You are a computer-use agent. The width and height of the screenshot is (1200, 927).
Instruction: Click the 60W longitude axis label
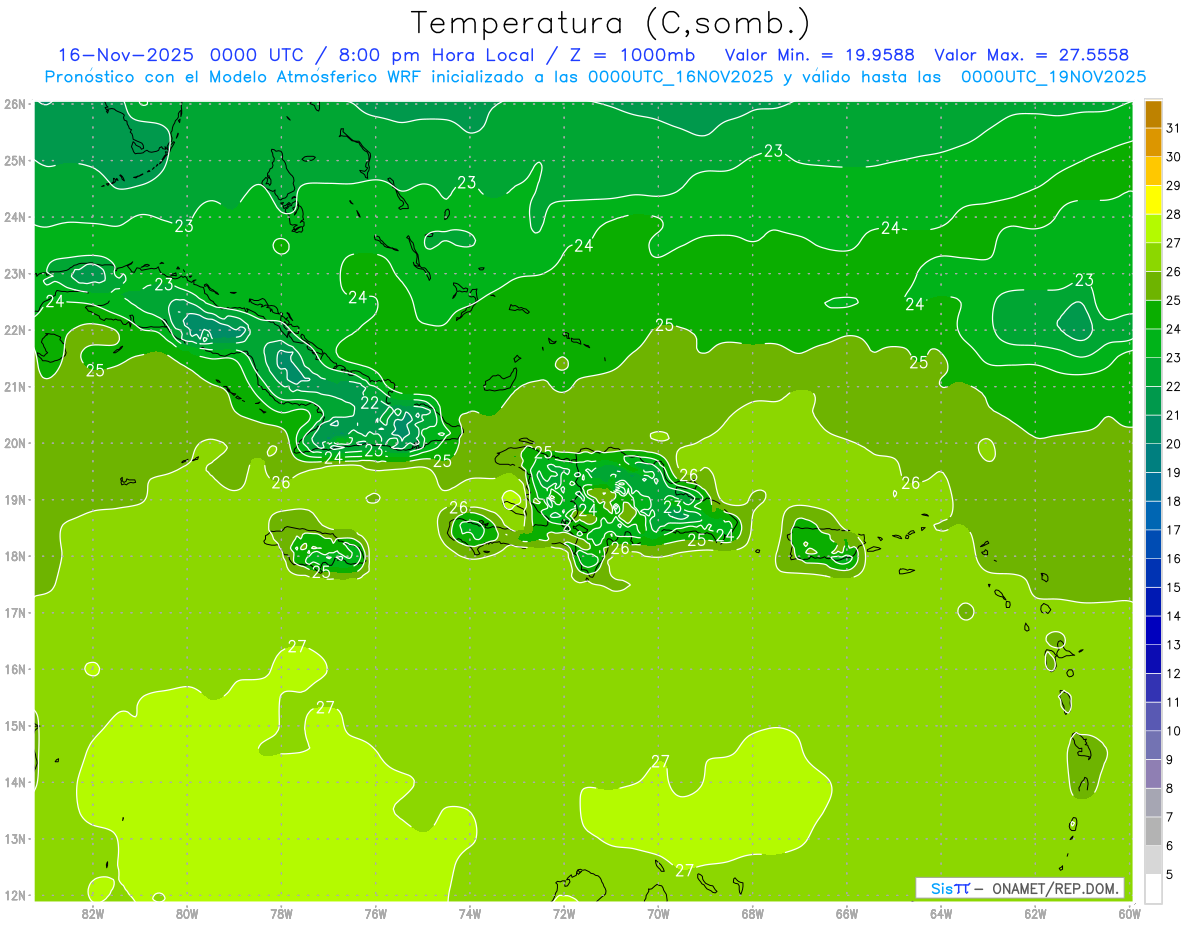pos(1129,913)
